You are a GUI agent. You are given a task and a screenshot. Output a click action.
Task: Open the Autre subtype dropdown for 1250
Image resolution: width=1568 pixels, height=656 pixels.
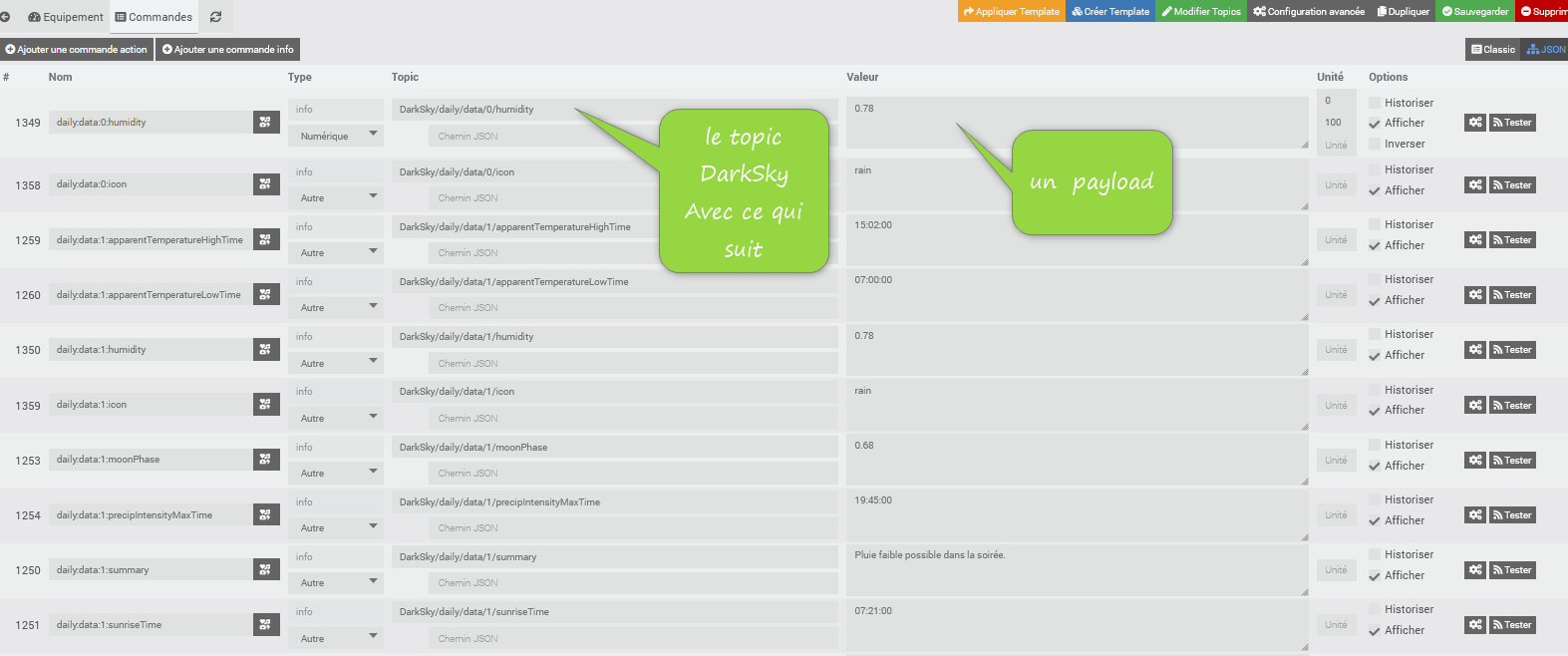336,583
